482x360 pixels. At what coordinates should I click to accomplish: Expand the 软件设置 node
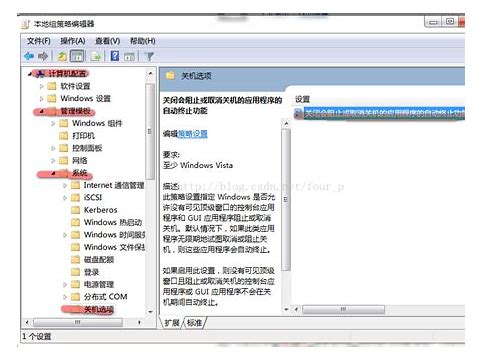(41, 86)
